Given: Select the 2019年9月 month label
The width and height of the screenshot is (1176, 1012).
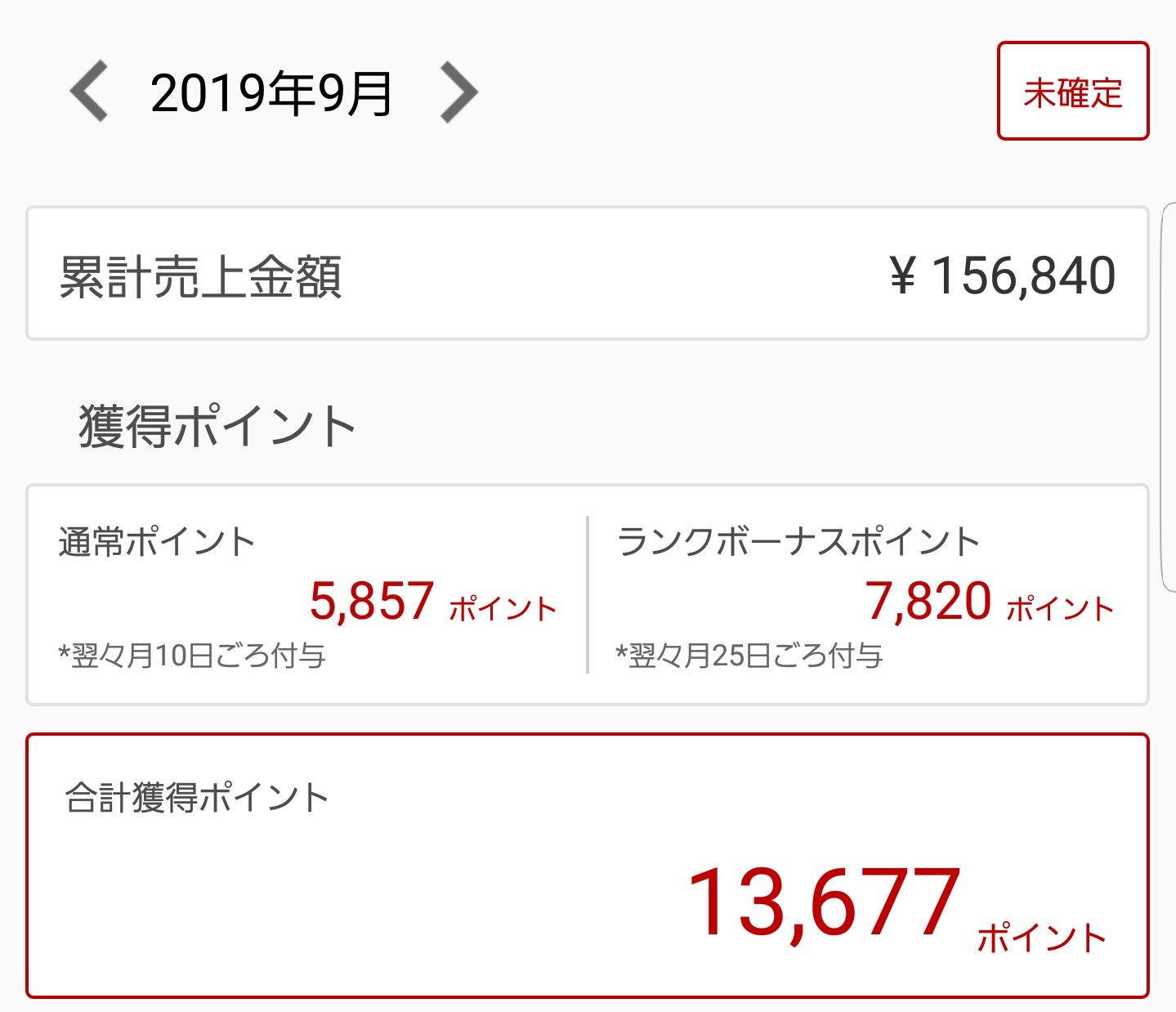Looking at the screenshot, I should click(271, 93).
